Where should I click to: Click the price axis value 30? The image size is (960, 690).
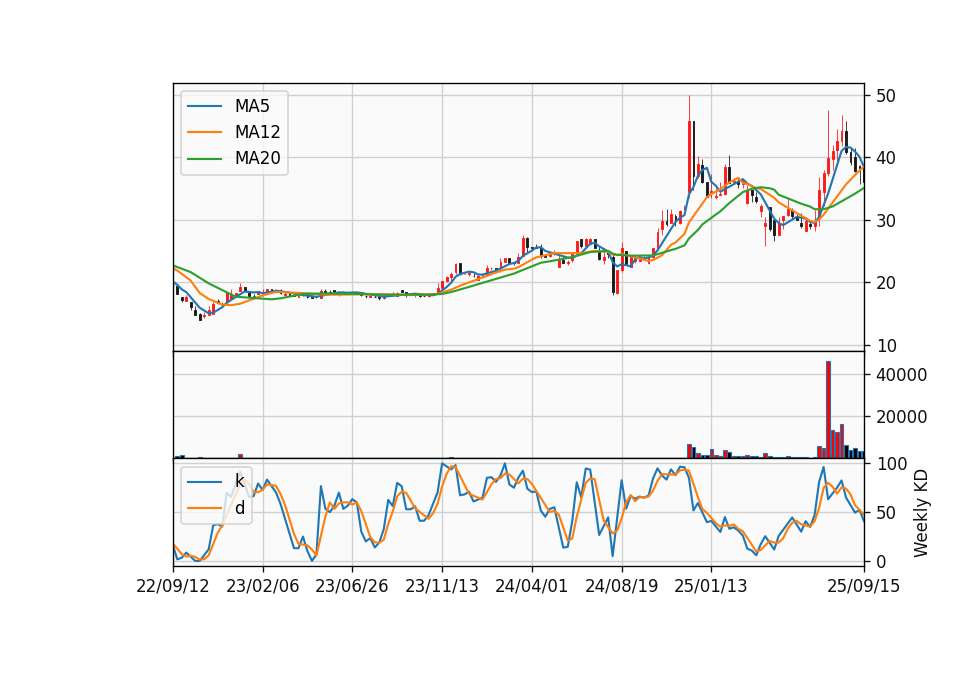coord(886,221)
